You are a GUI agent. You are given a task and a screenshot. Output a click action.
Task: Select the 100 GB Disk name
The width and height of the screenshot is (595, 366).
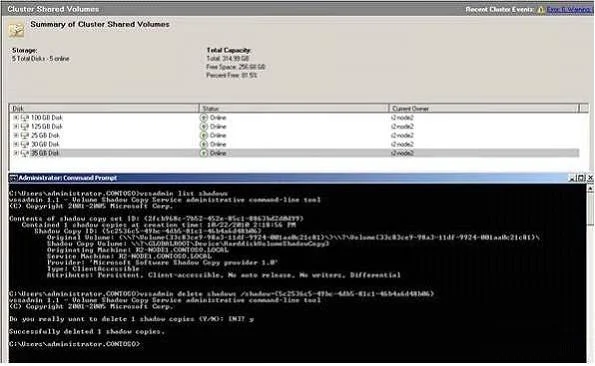[x=47, y=118]
